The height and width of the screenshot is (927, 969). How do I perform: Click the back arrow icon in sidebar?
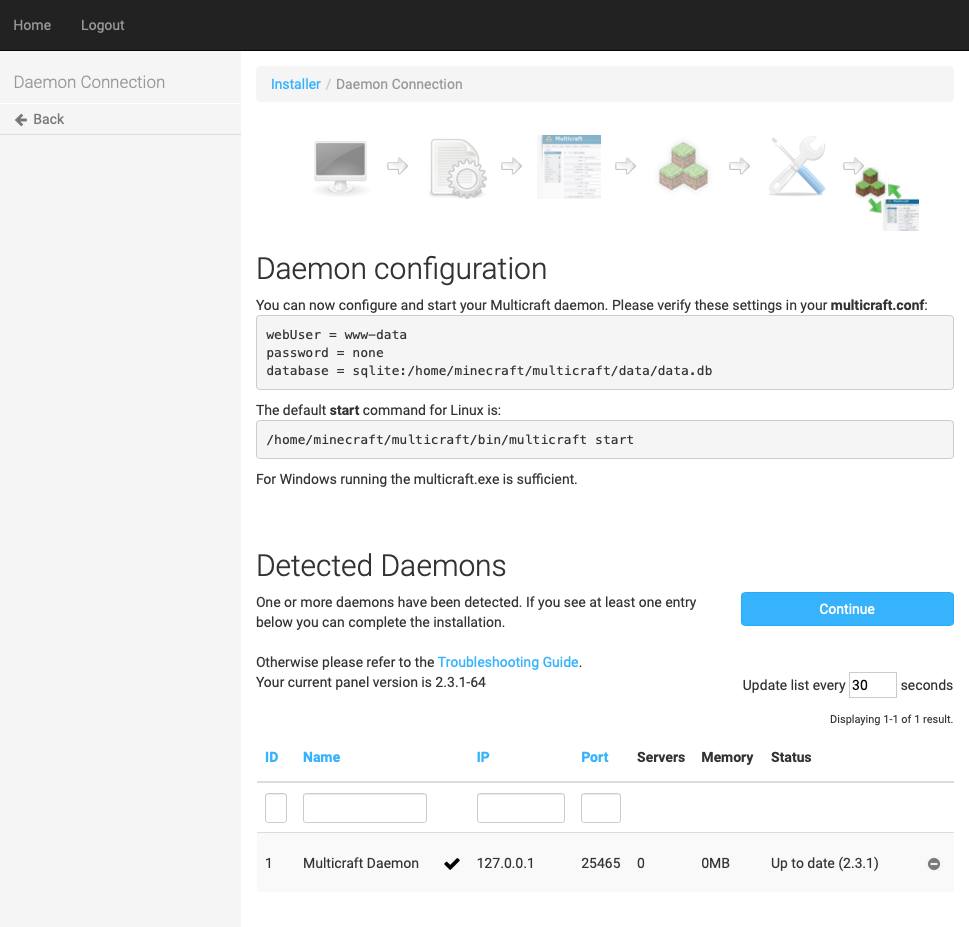(x=20, y=118)
